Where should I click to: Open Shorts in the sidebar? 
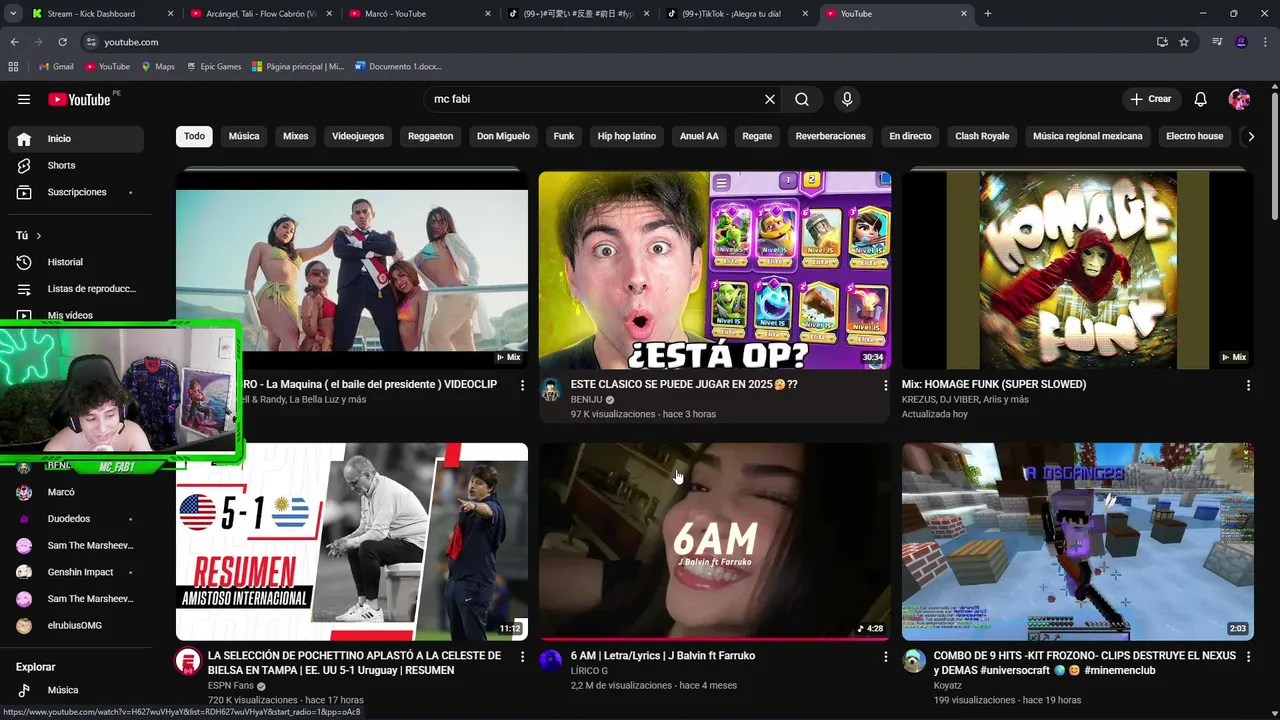pyautogui.click(x=76, y=165)
